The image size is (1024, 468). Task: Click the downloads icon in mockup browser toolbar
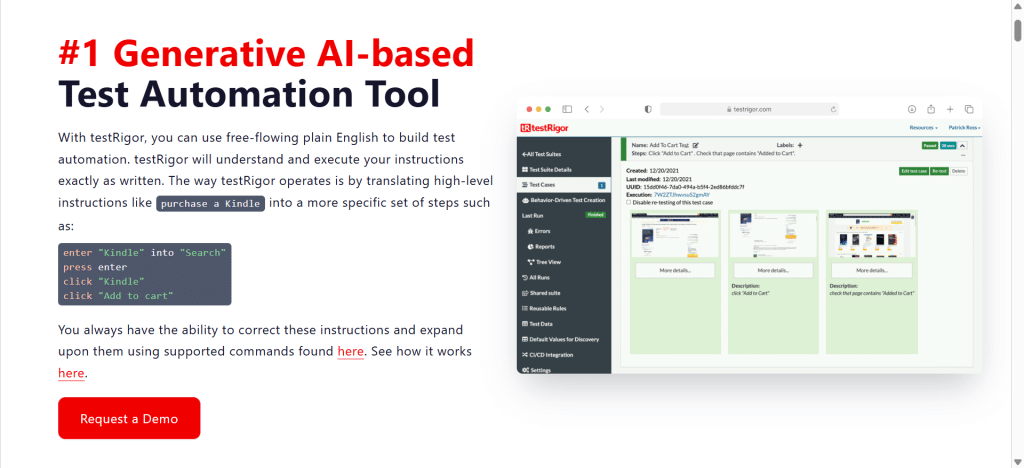point(912,109)
